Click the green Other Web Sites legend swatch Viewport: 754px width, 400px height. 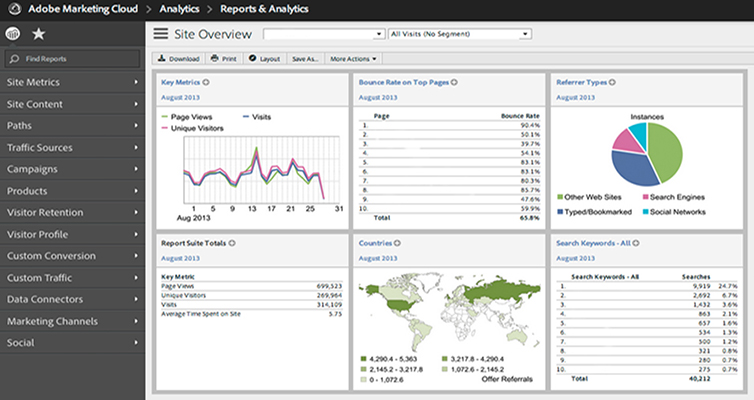tap(559, 197)
